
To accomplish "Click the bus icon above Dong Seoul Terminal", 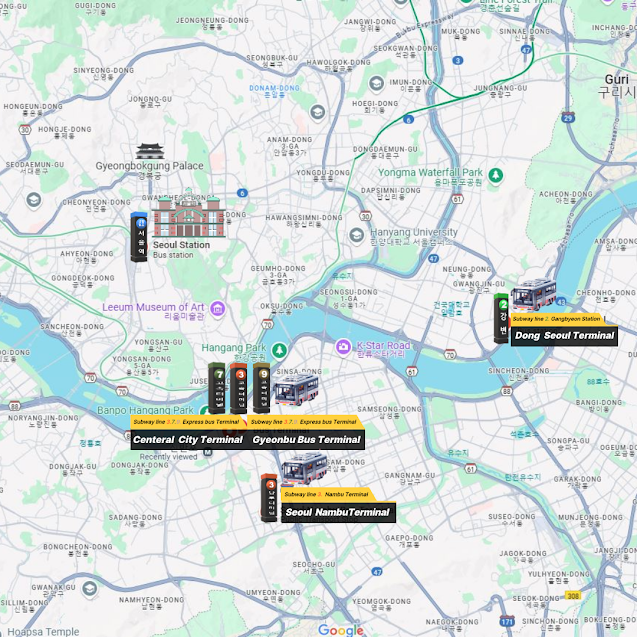I will [533, 295].
